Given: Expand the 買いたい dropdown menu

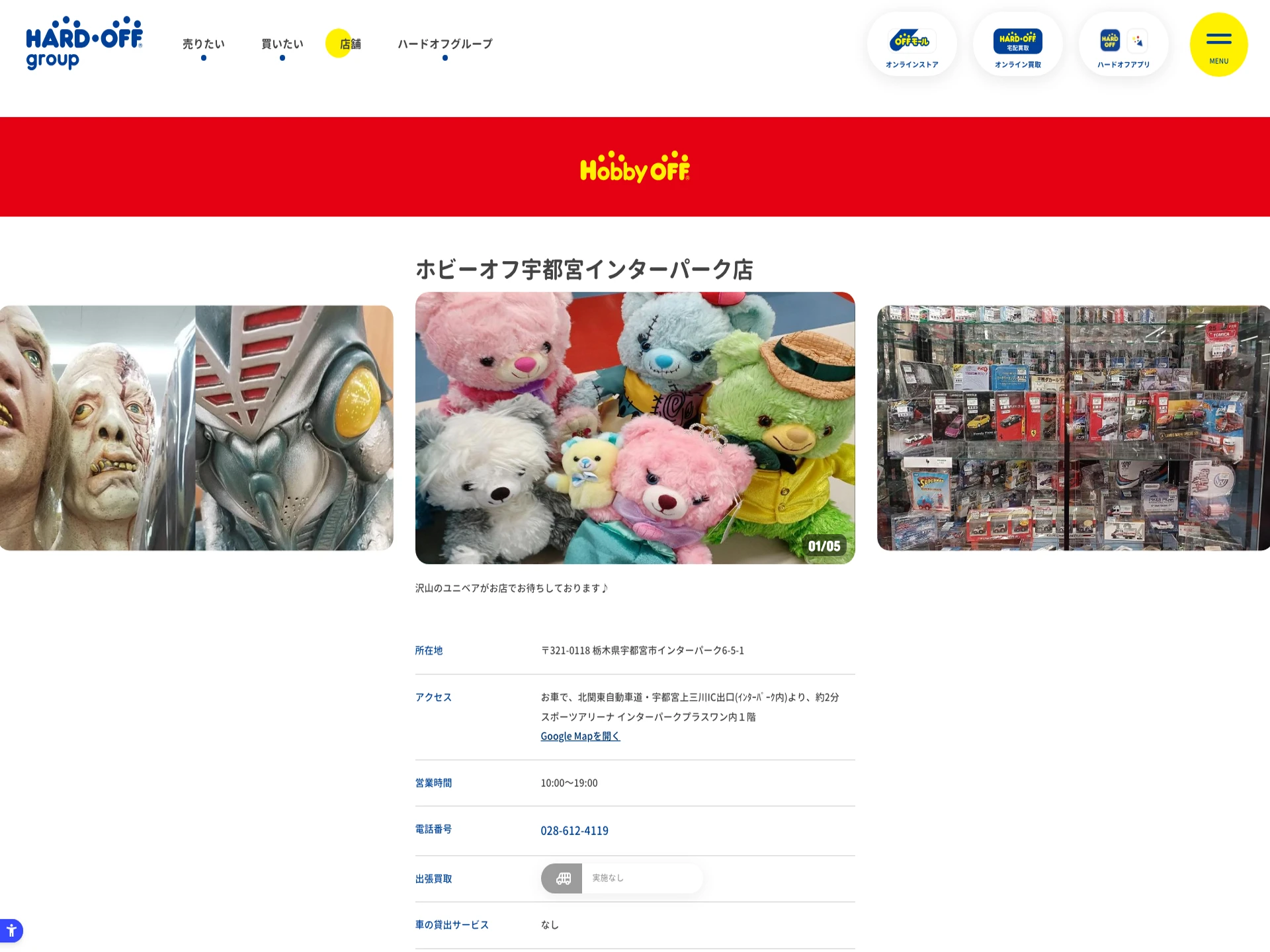Looking at the screenshot, I should click(282, 44).
